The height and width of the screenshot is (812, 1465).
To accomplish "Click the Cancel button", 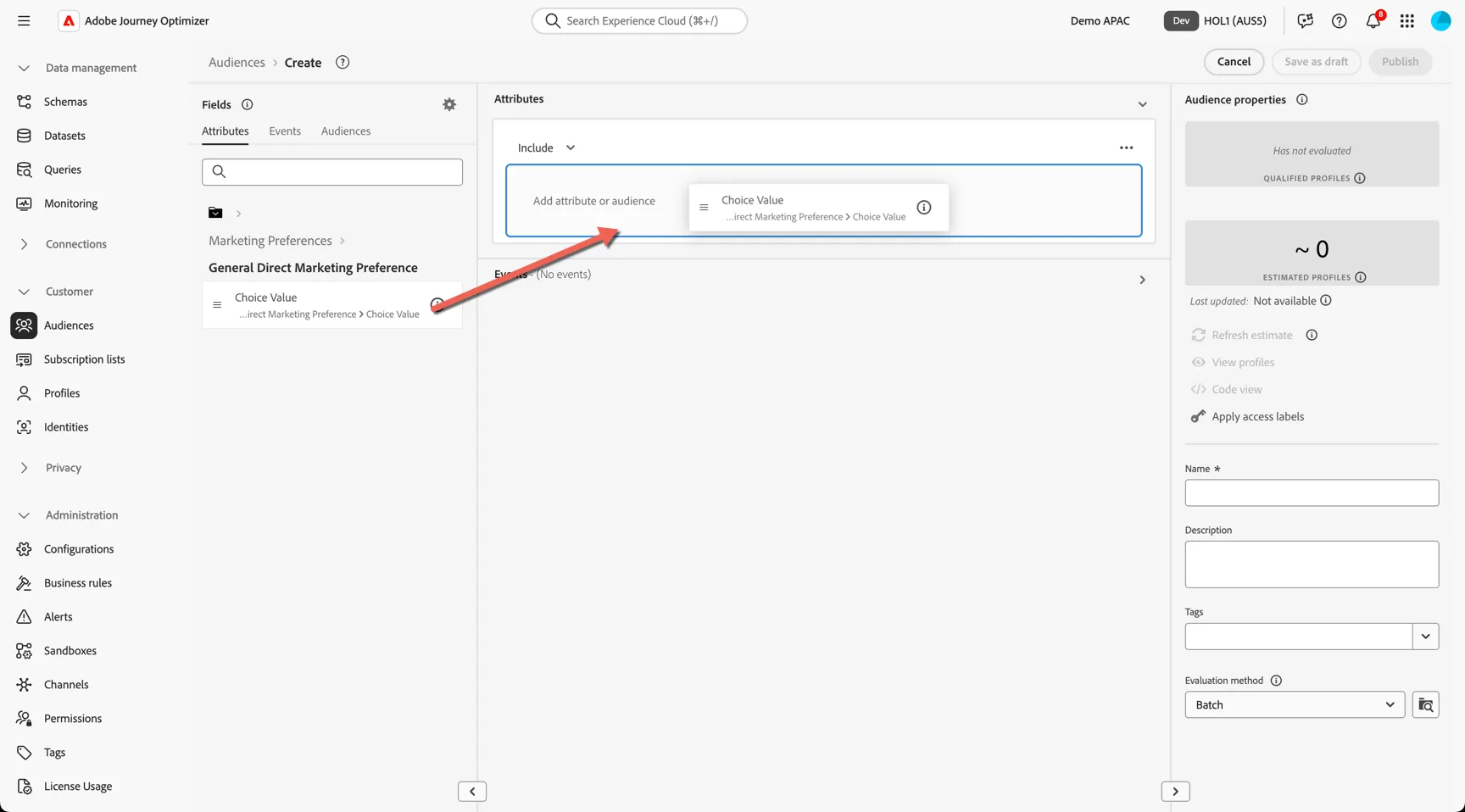I will tap(1234, 61).
